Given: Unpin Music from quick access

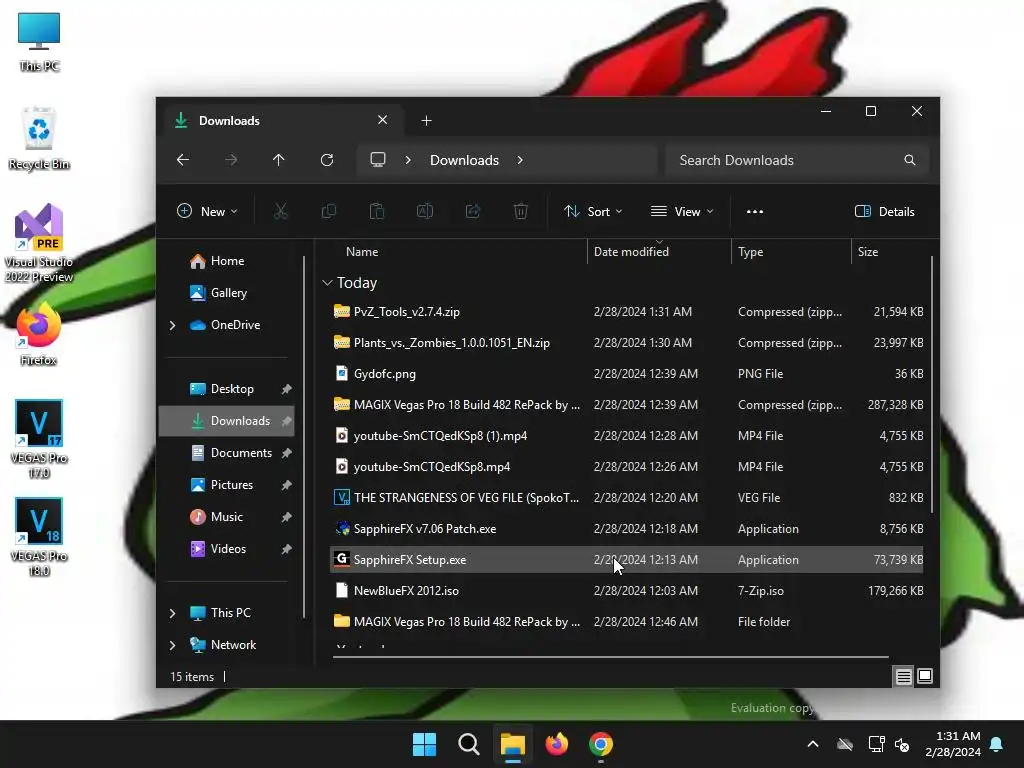Looking at the screenshot, I should coord(286,517).
